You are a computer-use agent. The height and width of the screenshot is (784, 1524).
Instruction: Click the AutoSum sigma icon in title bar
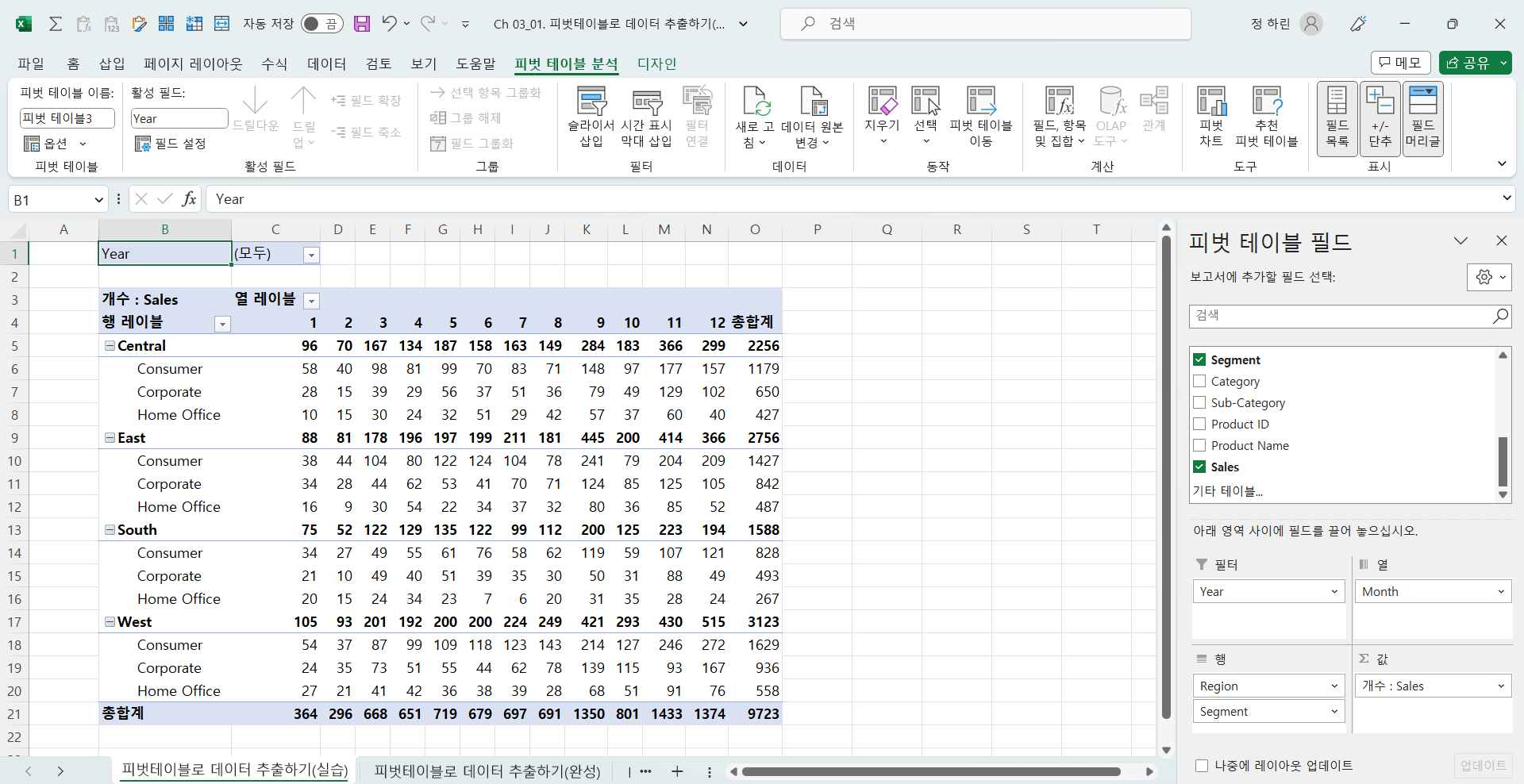[x=56, y=24]
